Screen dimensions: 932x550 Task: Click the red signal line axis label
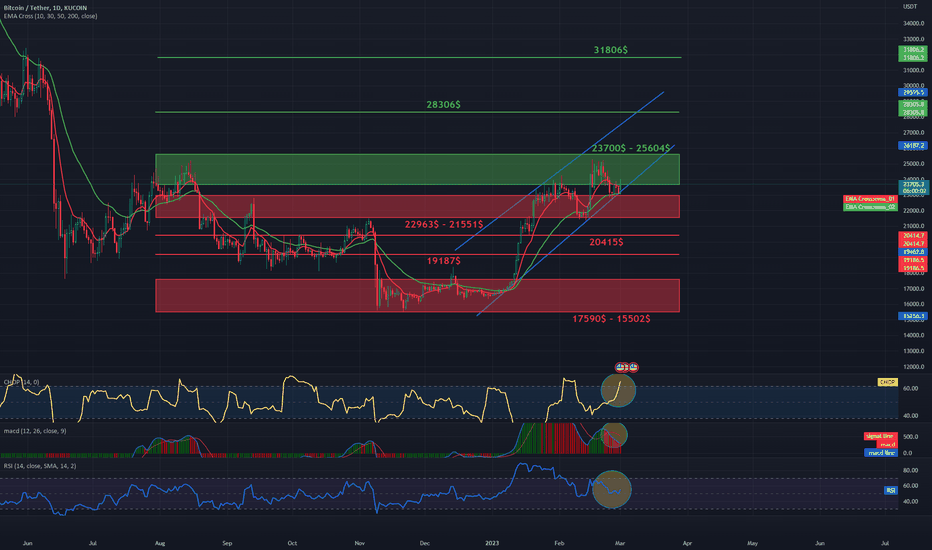(880, 436)
